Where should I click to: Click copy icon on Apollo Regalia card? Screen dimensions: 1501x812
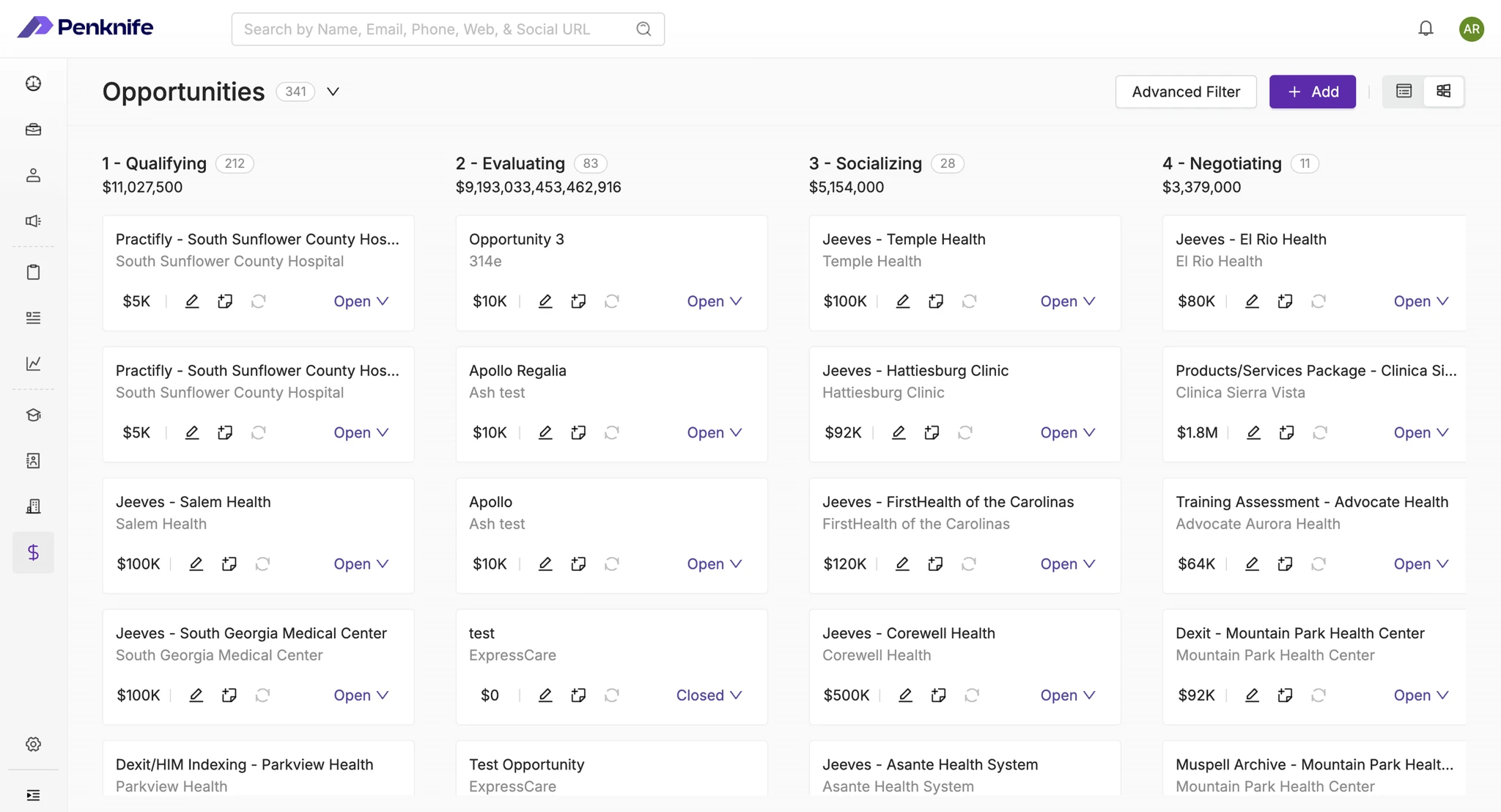pyautogui.click(x=578, y=432)
